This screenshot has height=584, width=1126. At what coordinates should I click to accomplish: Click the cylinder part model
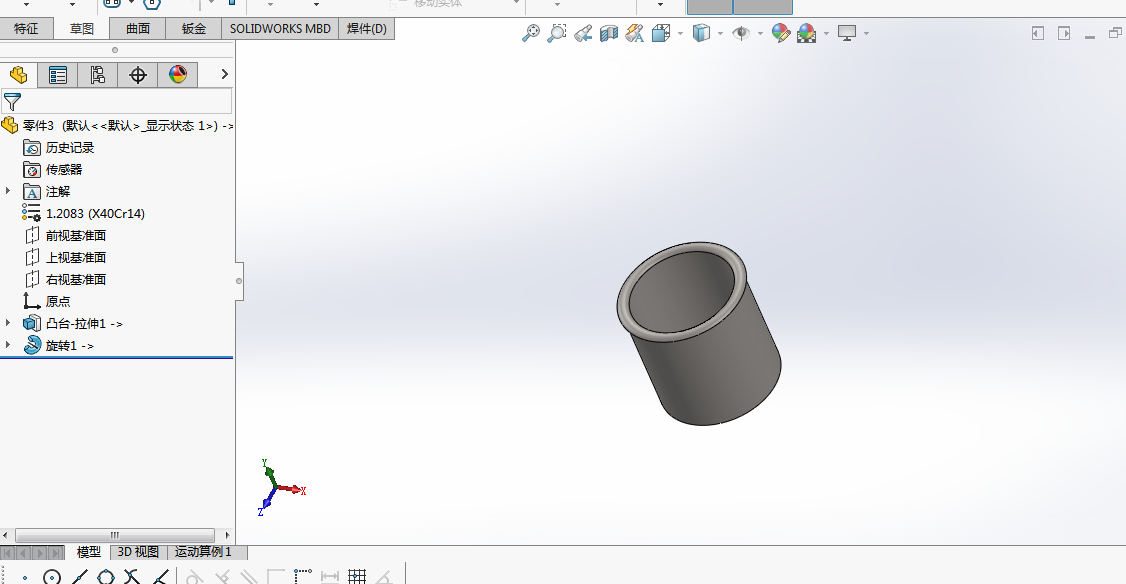[699, 333]
